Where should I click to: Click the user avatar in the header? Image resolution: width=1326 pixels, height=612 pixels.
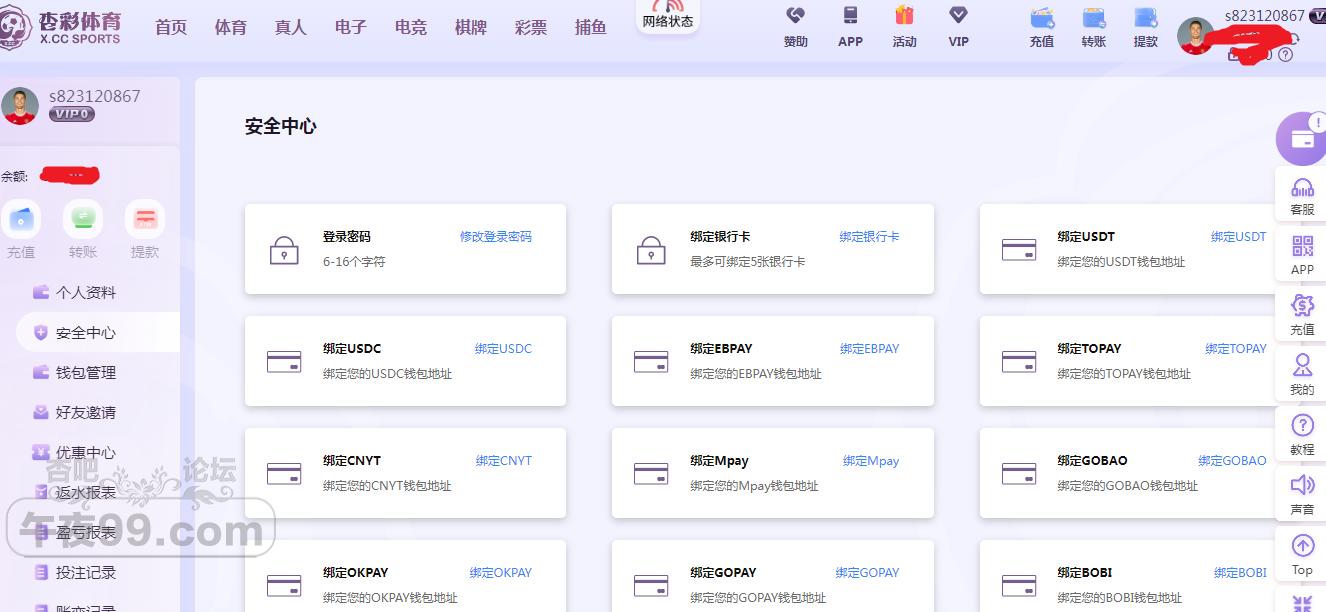(1195, 36)
